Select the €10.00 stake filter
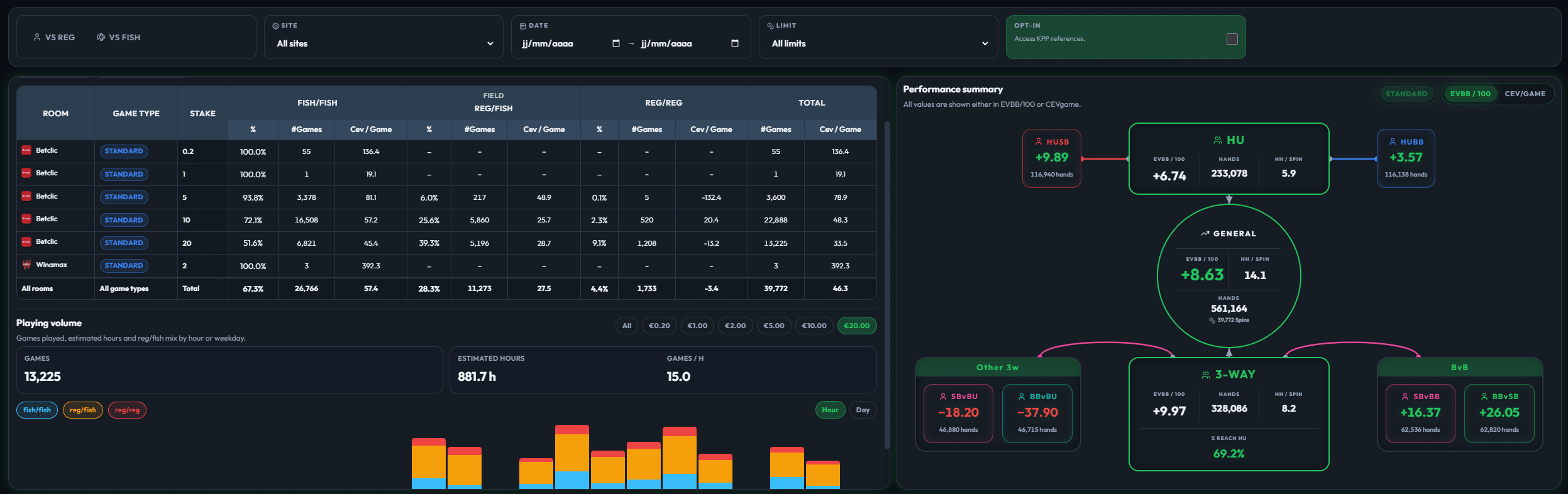The width and height of the screenshot is (1568, 494). click(x=814, y=326)
